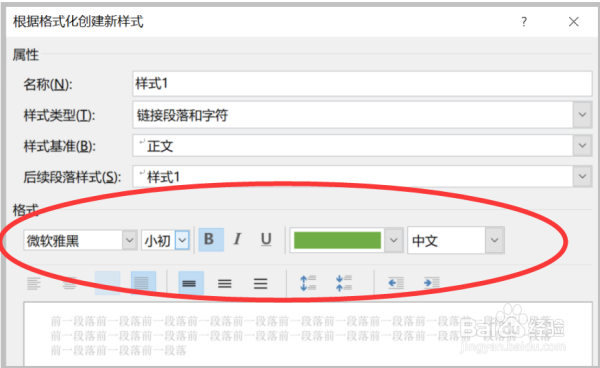Toggle italic formatting
This screenshot has height=368, width=600.
(x=237, y=240)
